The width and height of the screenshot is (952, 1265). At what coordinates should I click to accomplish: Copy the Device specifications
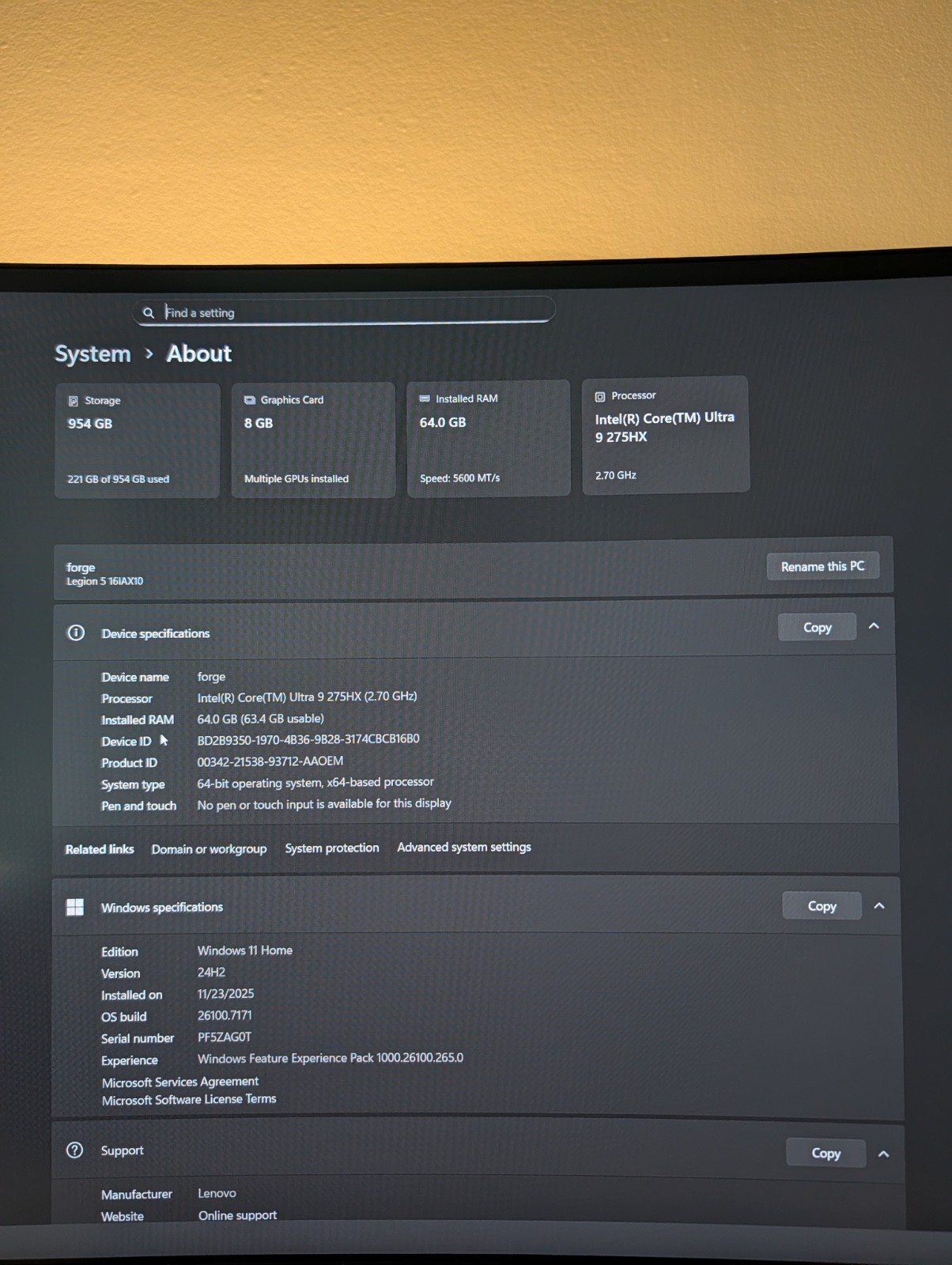pos(817,627)
